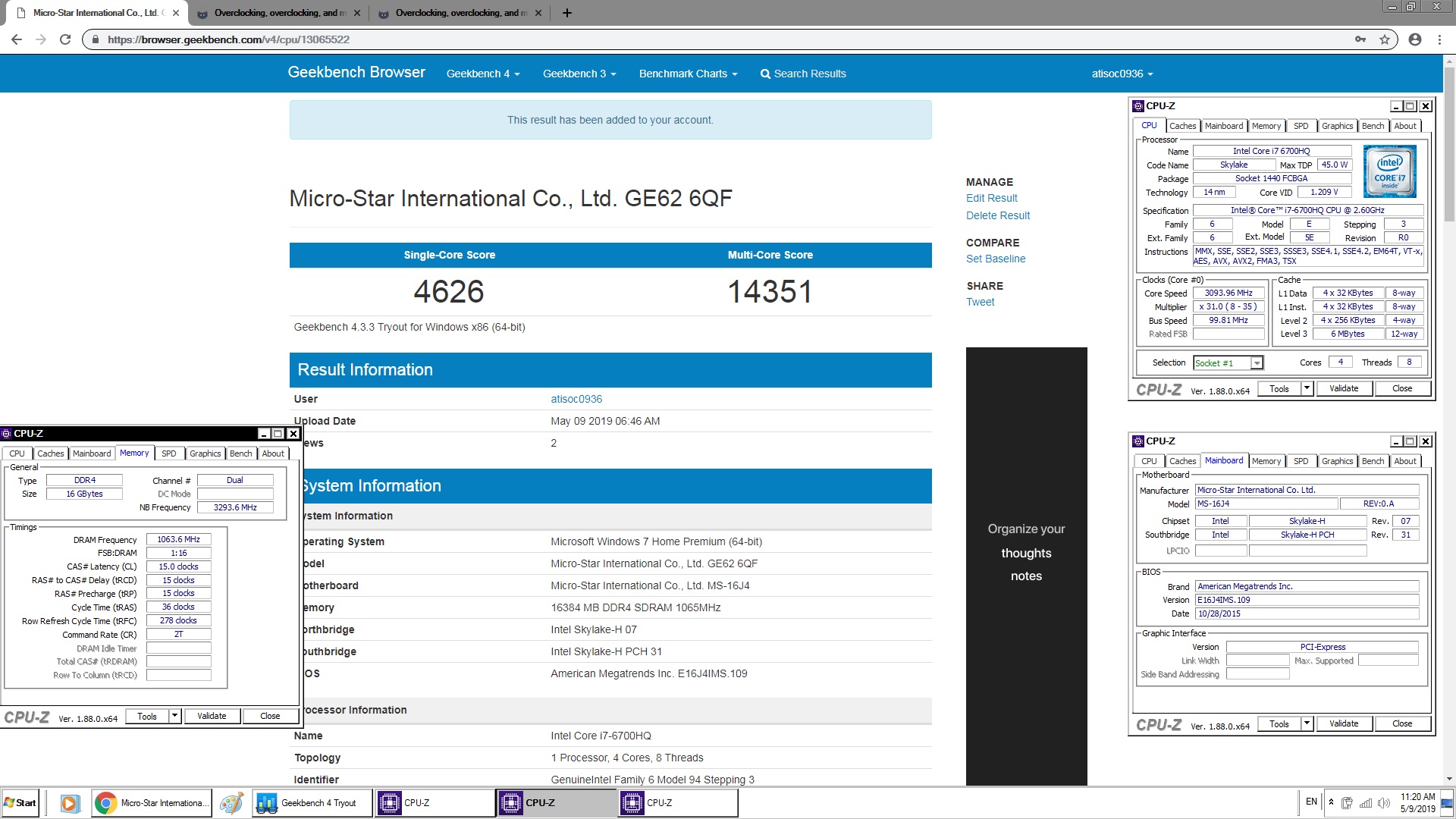Screen dimensions: 1456x819
Task: Switch to Chrome via its taskbar button
Action: [152, 803]
